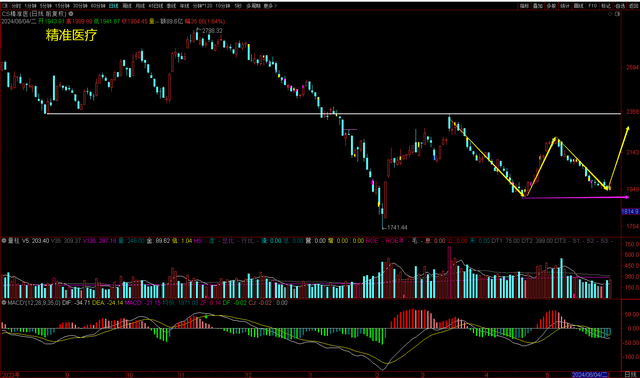The height and width of the screenshot is (378, 640).
Task: Select the 季线 quarterly period
Action: [x=171, y=6]
